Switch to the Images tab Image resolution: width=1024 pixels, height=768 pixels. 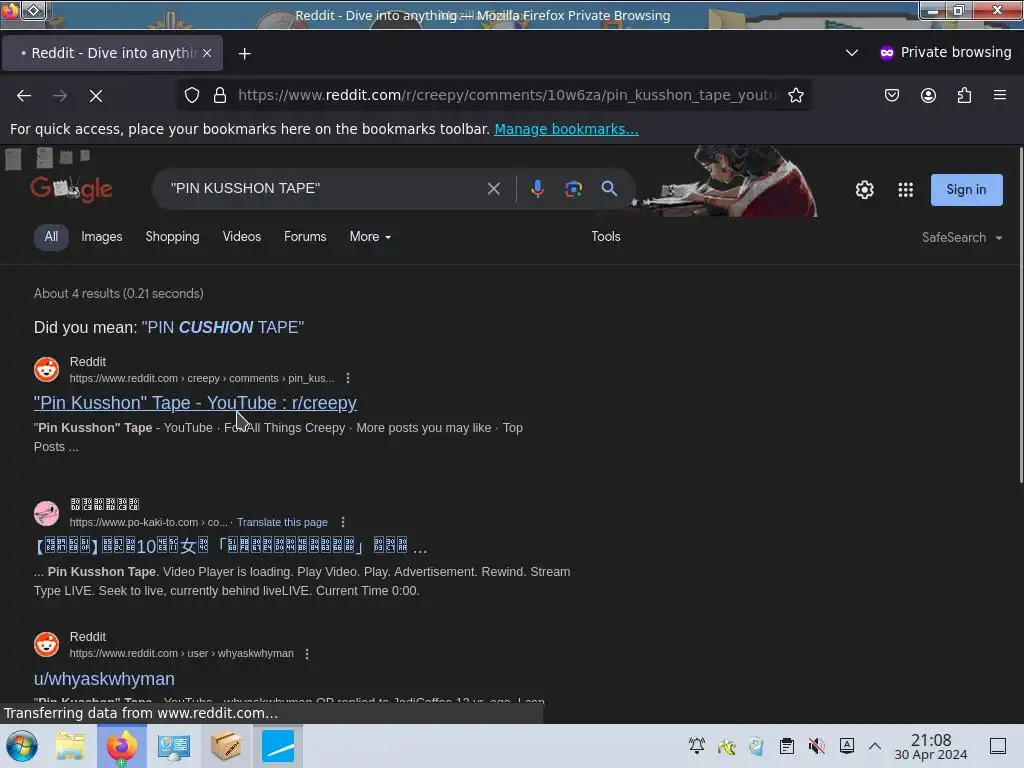coord(102,237)
